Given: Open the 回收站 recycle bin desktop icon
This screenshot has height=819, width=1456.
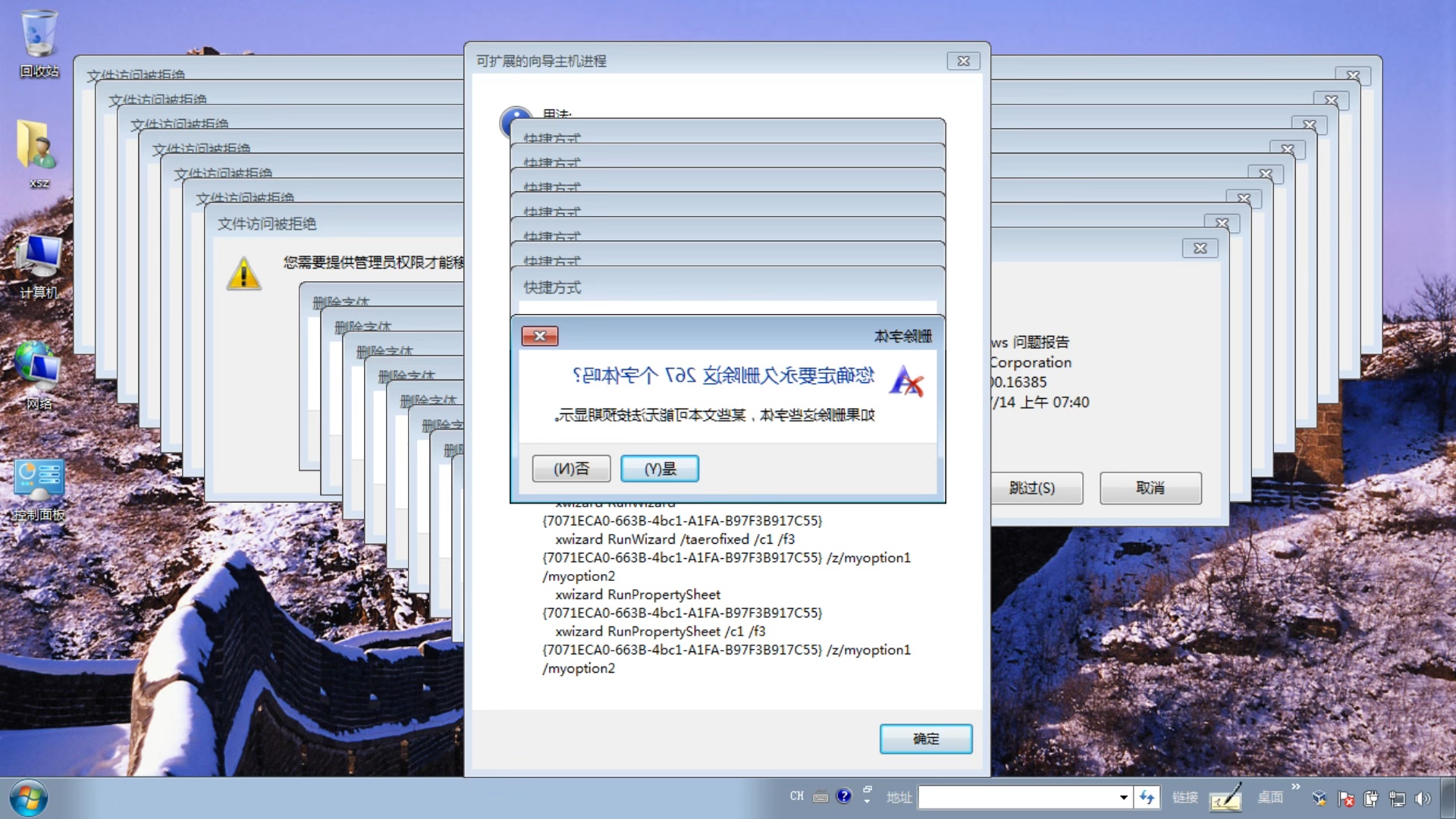Looking at the screenshot, I should click(39, 43).
